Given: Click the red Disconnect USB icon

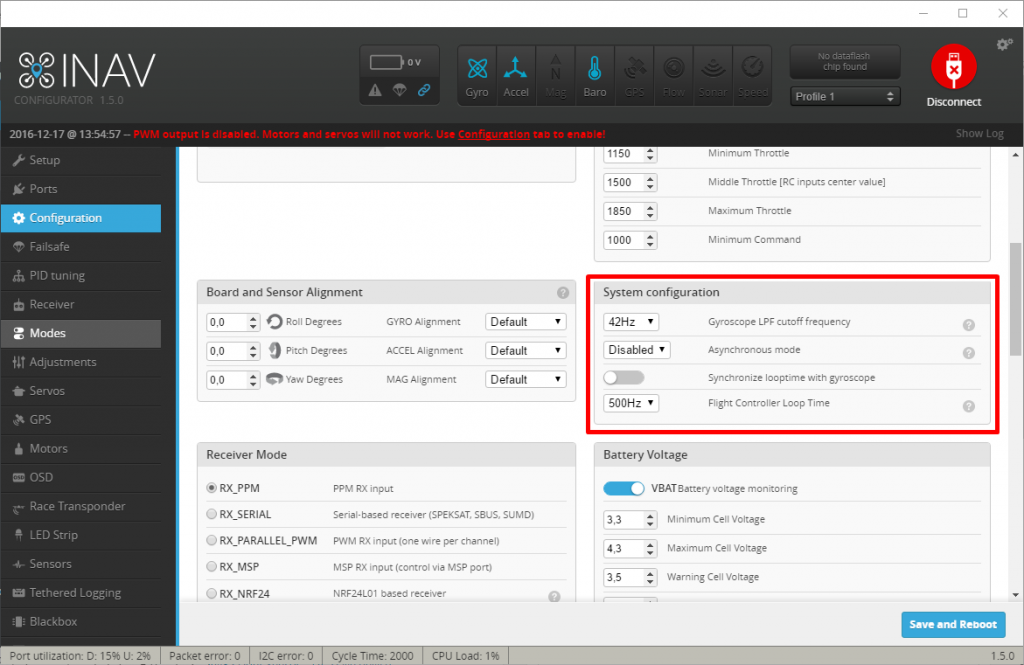Looking at the screenshot, I should coord(953,68).
